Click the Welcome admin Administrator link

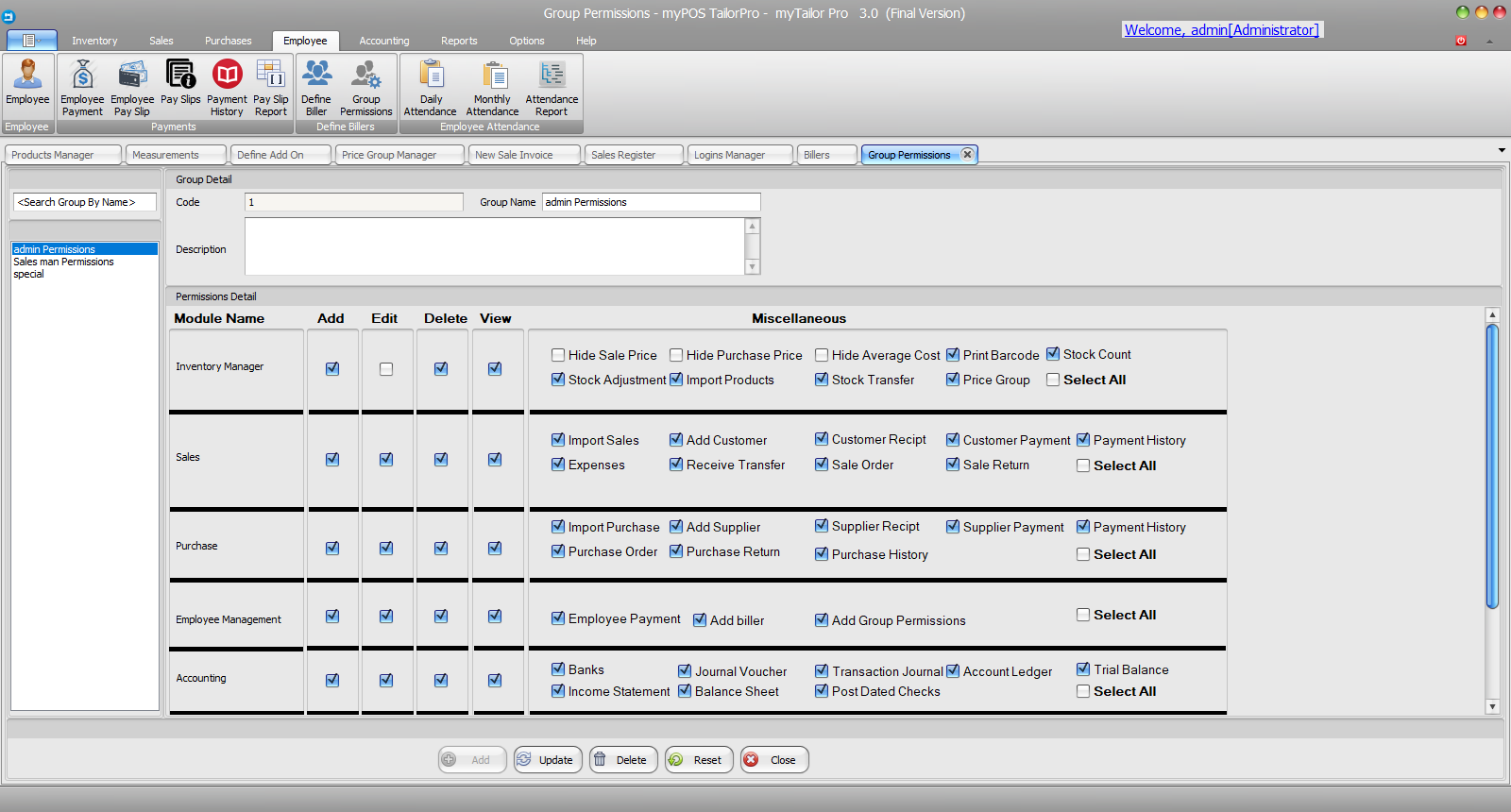[x=1221, y=30]
